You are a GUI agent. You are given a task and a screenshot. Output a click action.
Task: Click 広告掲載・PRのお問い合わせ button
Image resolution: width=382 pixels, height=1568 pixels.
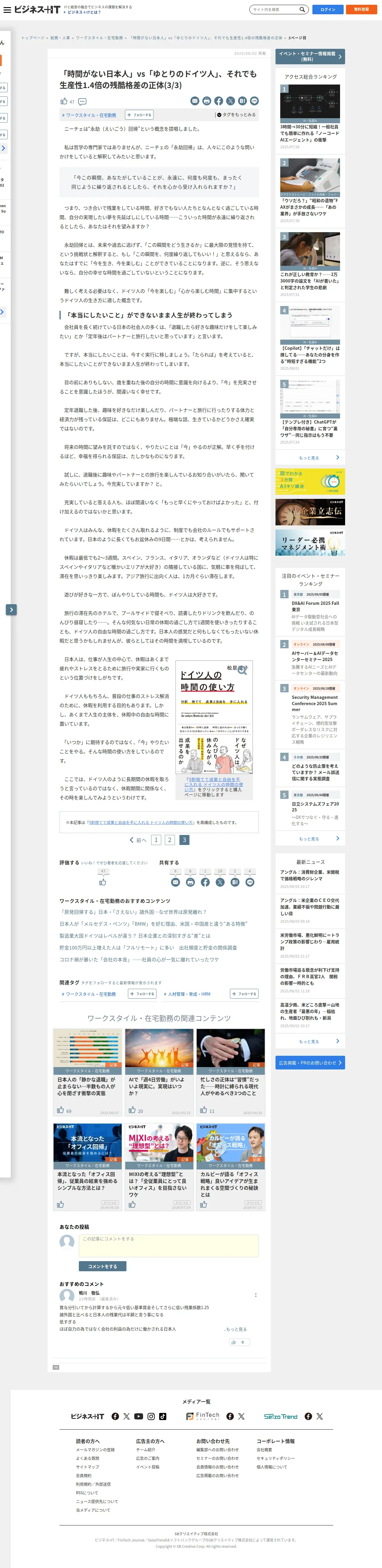(x=310, y=1063)
